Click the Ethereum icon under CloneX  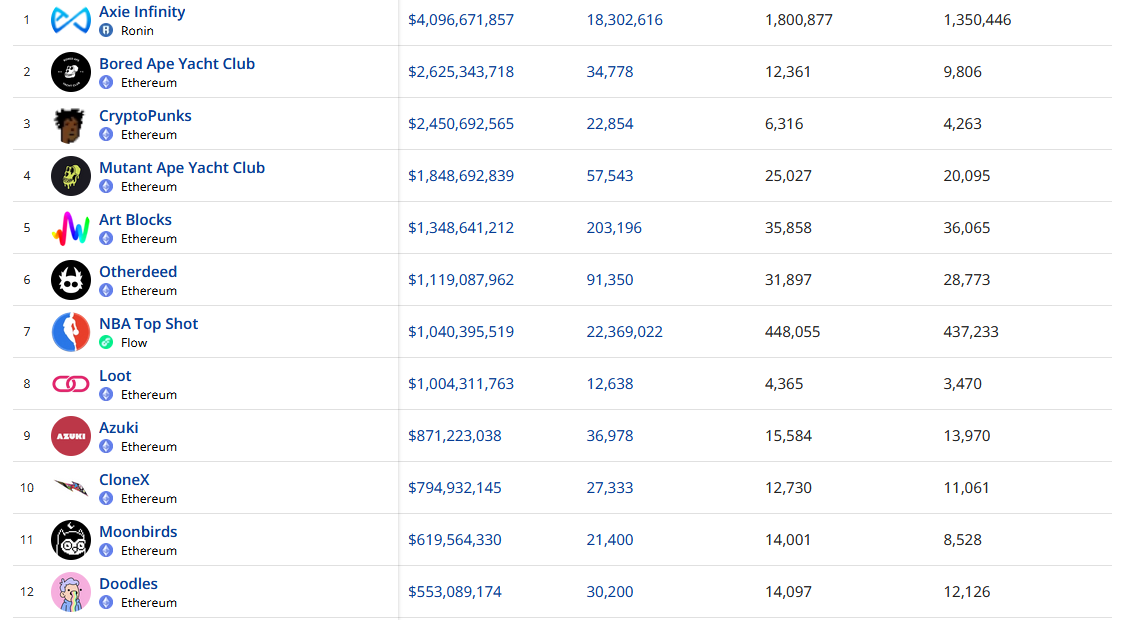pos(106,499)
